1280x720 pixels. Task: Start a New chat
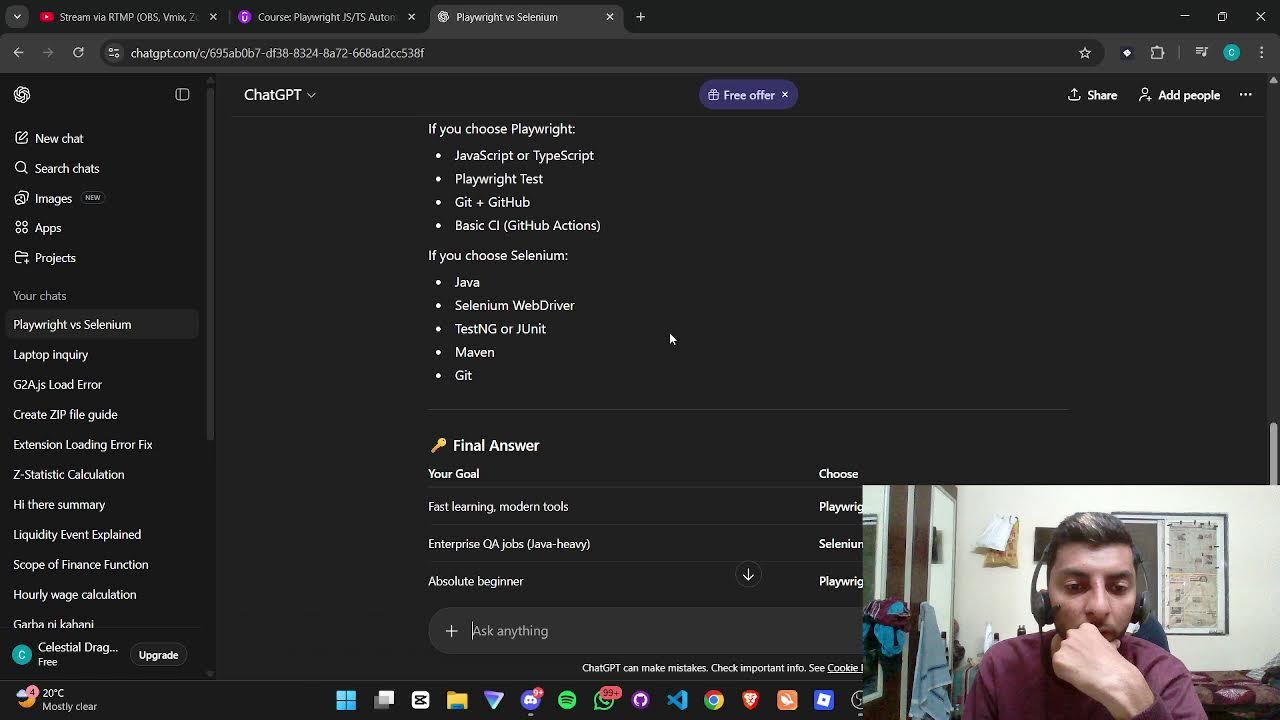click(x=58, y=138)
